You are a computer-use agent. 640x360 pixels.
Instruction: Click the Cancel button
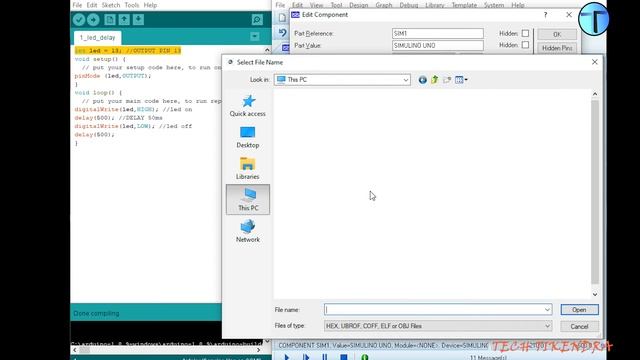(x=580, y=327)
